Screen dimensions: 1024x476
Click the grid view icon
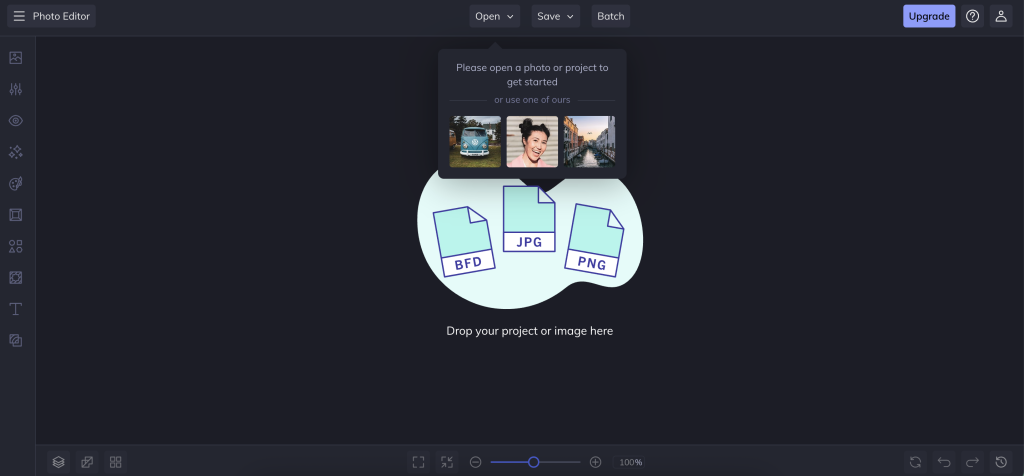116,462
